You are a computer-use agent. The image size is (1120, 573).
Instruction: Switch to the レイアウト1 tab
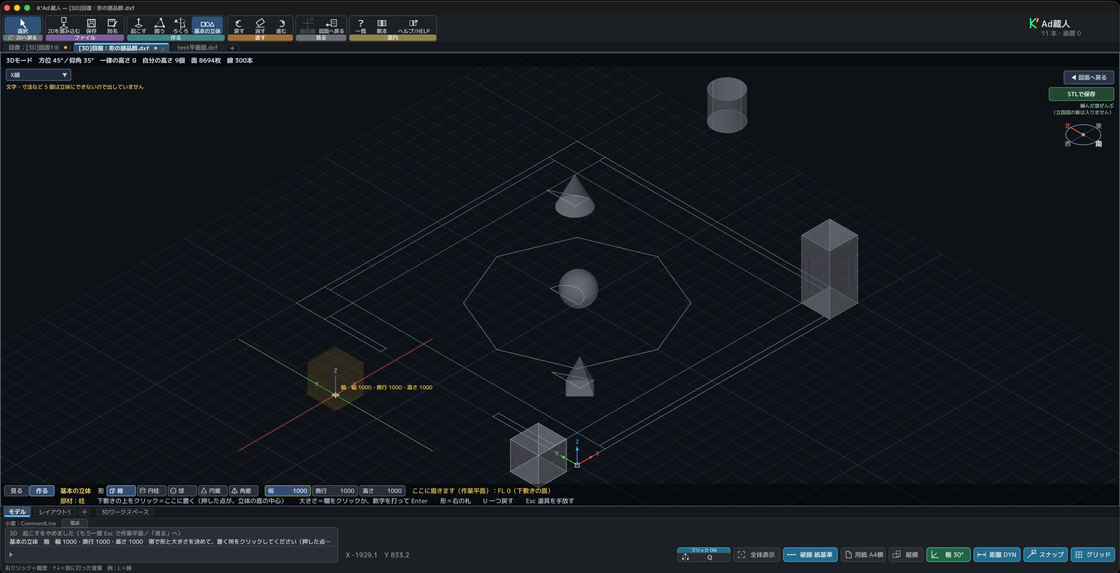click(54, 512)
